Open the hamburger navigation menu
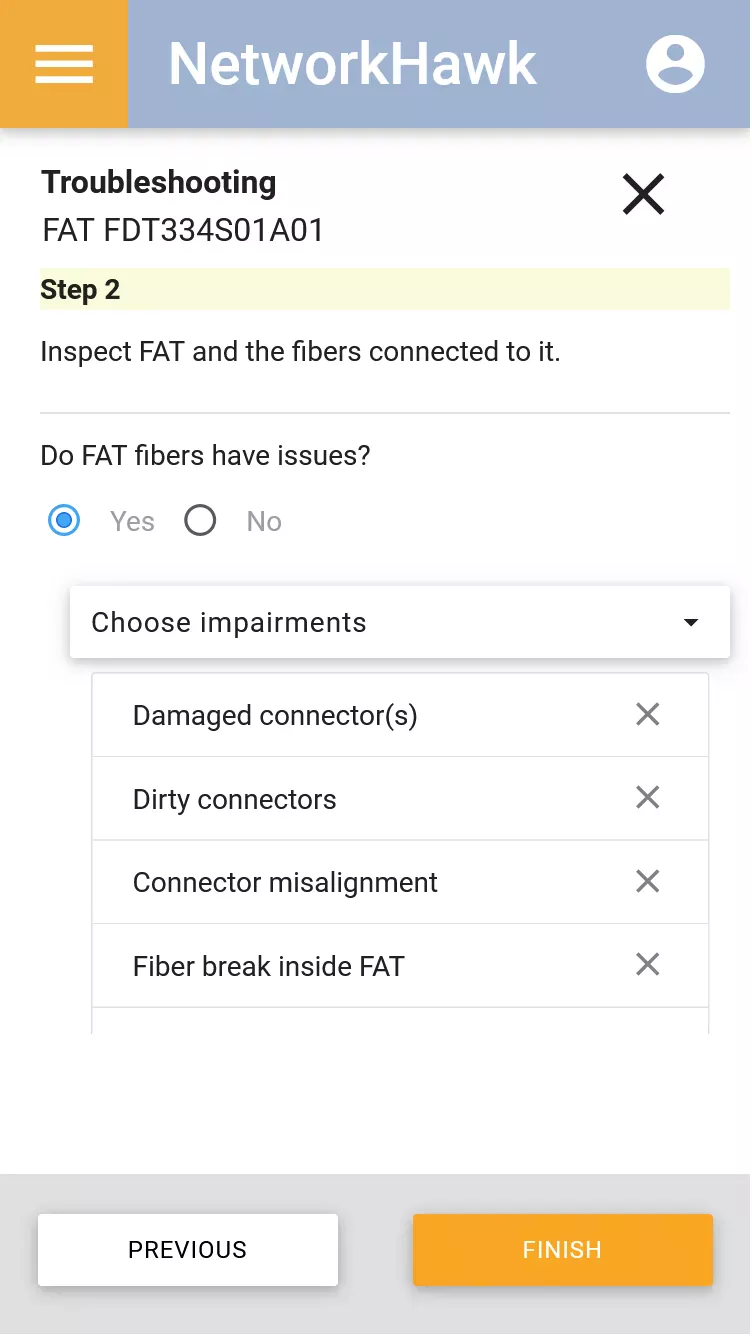 click(x=64, y=64)
